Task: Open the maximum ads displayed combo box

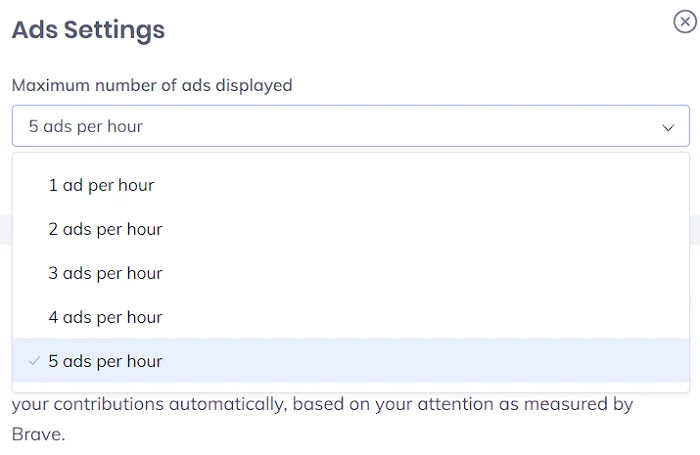Action: coord(350,127)
